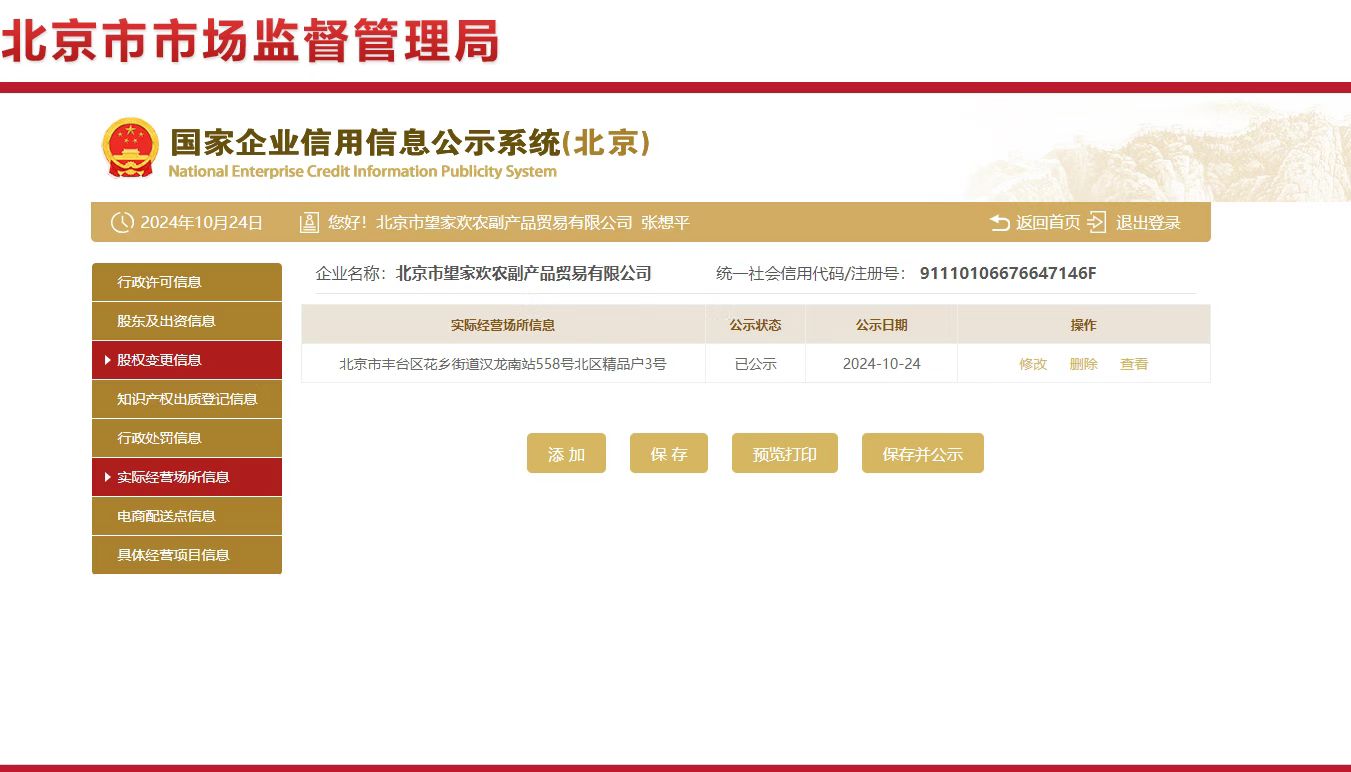Click 修改 for the business location row
1351x772 pixels.
[1033, 364]
